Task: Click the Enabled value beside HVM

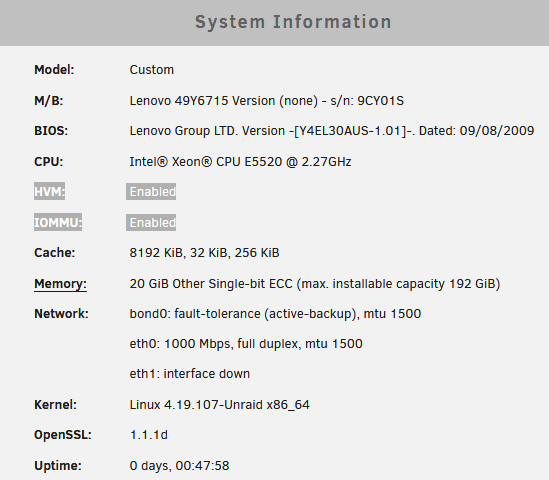Action: (x=151, y=192)
